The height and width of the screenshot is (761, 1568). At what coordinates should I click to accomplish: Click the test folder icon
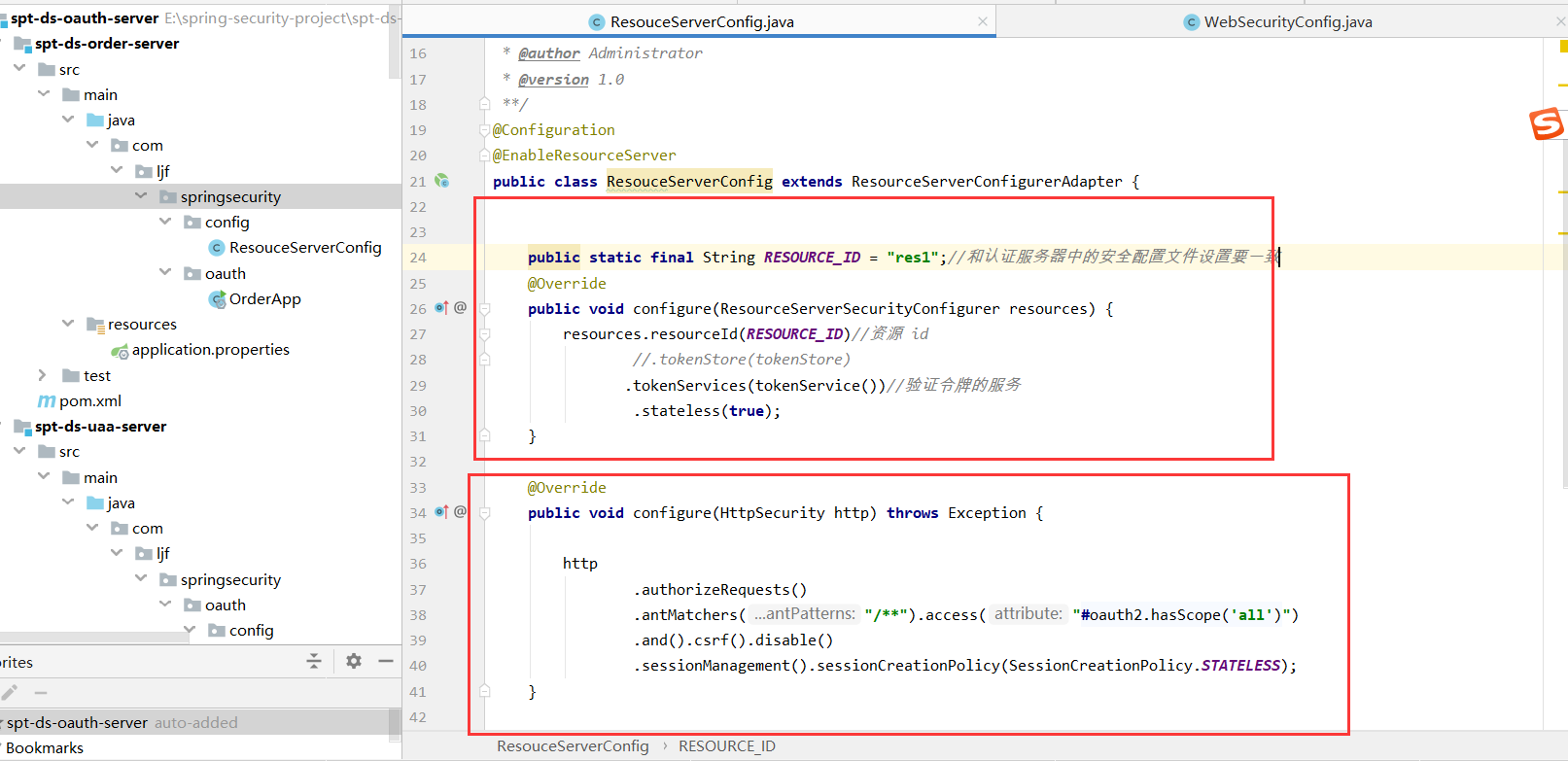tap(70, 375)
